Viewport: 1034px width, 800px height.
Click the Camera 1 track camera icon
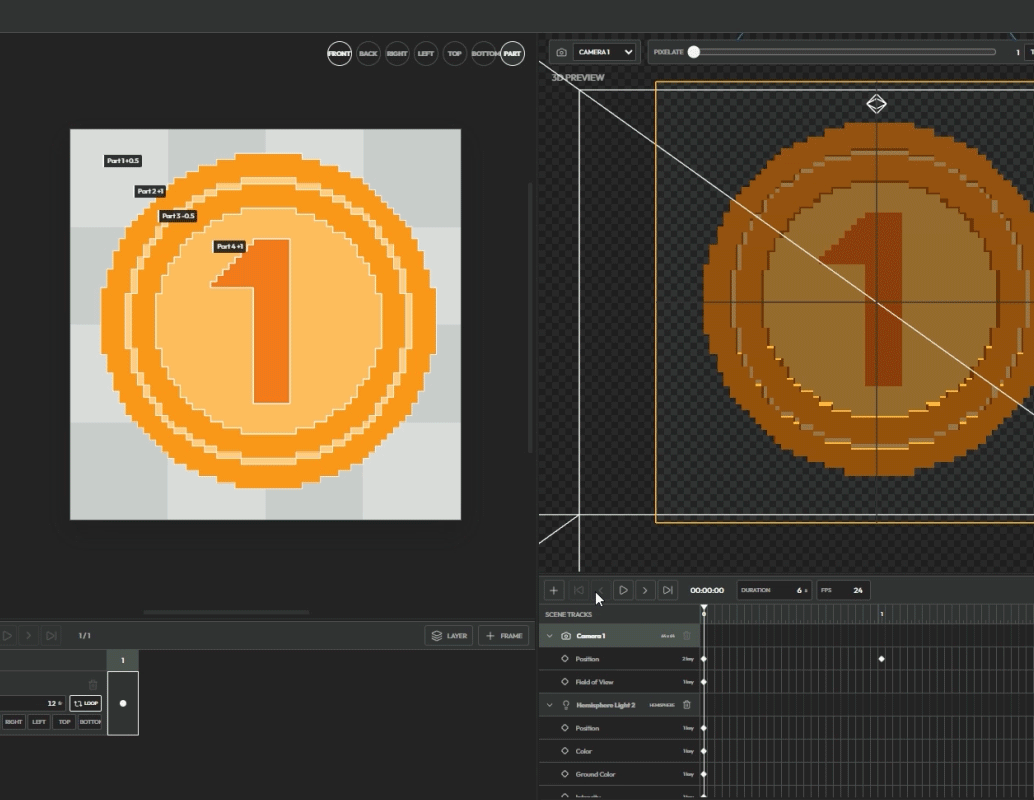click(566, 636)
